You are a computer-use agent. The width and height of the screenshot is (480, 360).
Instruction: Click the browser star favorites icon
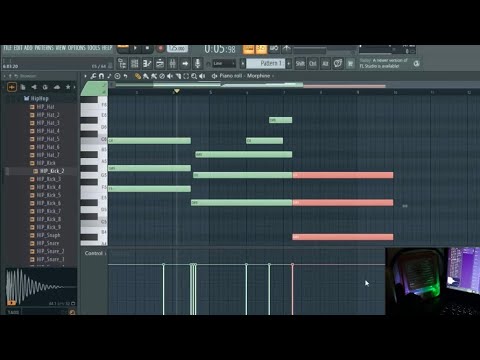click(x=68, y=87)
